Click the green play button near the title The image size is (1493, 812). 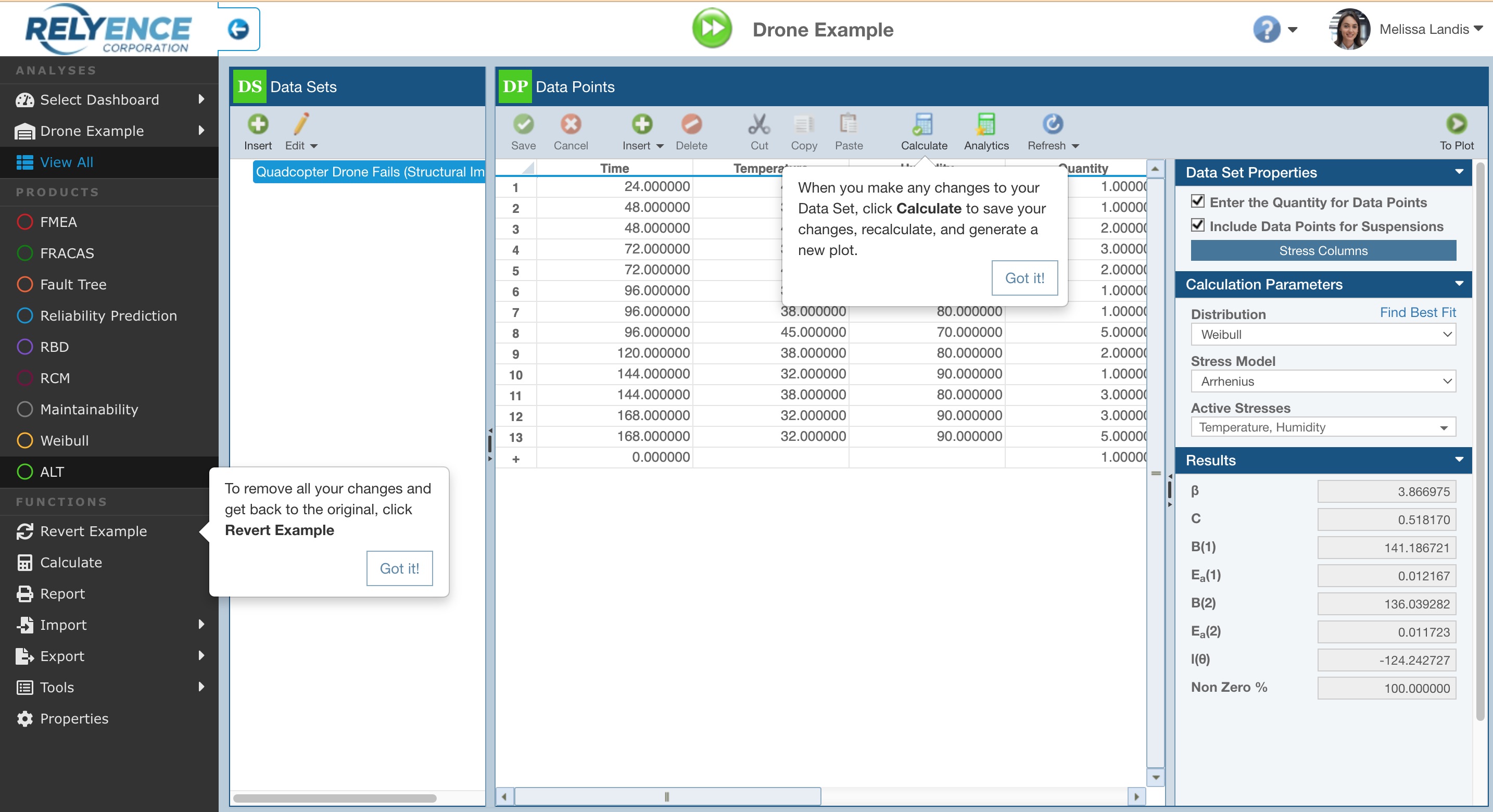point(712,29)
